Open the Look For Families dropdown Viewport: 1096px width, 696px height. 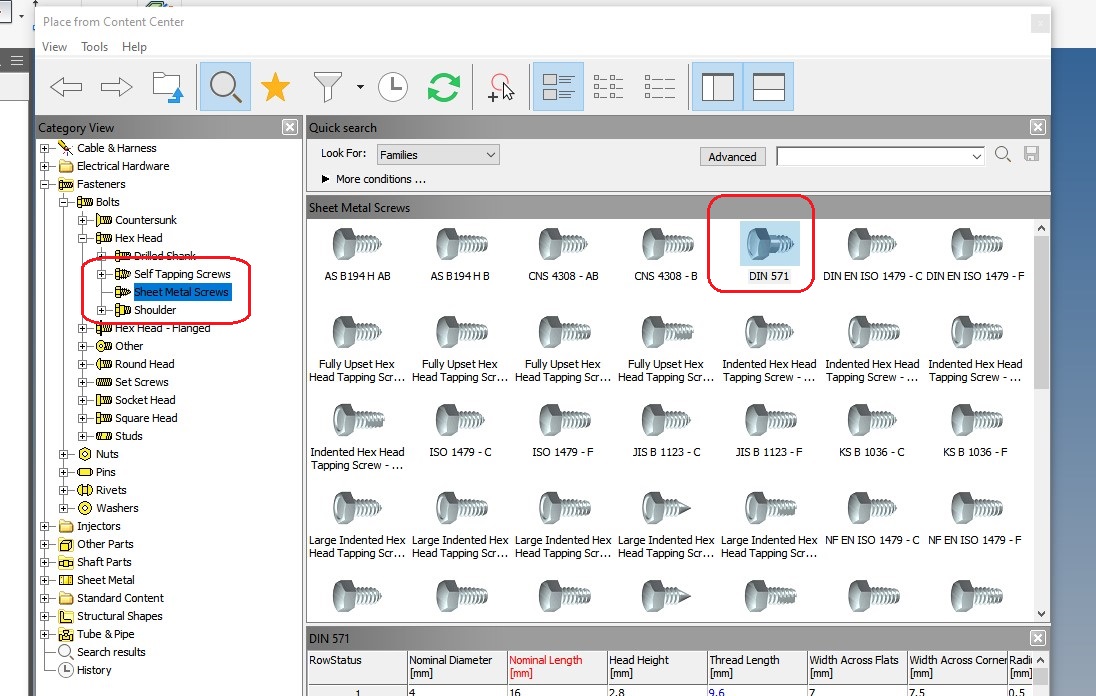(x=438, y=154)
